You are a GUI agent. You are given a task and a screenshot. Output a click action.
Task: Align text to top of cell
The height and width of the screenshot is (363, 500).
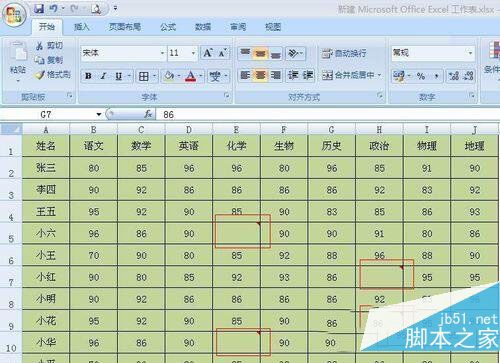pyautogui.click(x=245, y=53)
